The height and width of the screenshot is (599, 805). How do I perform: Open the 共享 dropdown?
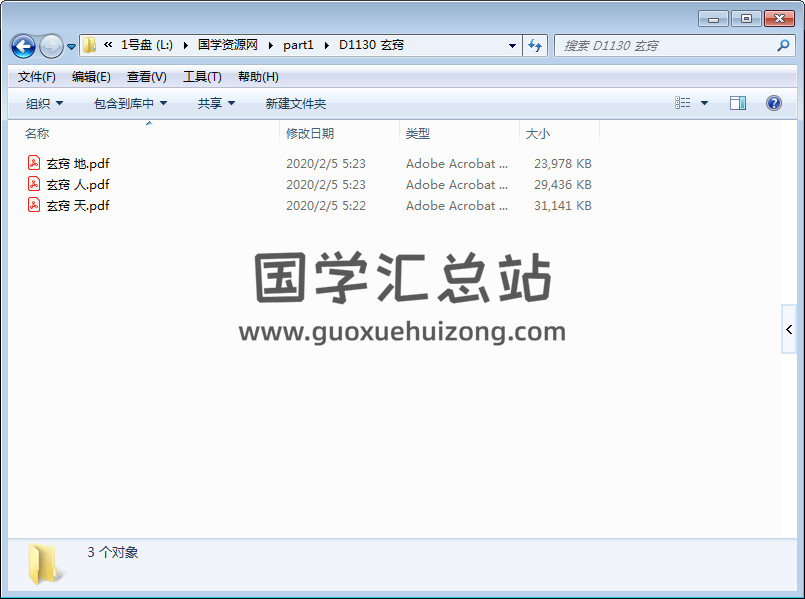(216, 104)
